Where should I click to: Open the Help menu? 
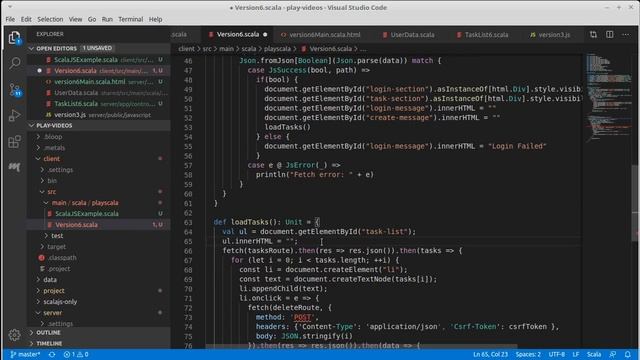tap(156, 19)
